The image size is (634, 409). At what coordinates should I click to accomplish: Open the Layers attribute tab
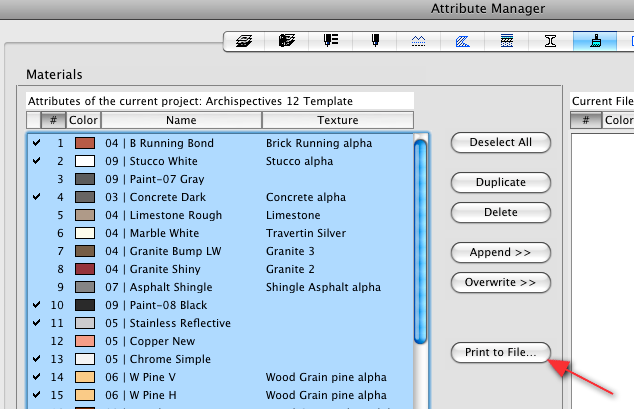pos(243,41)
